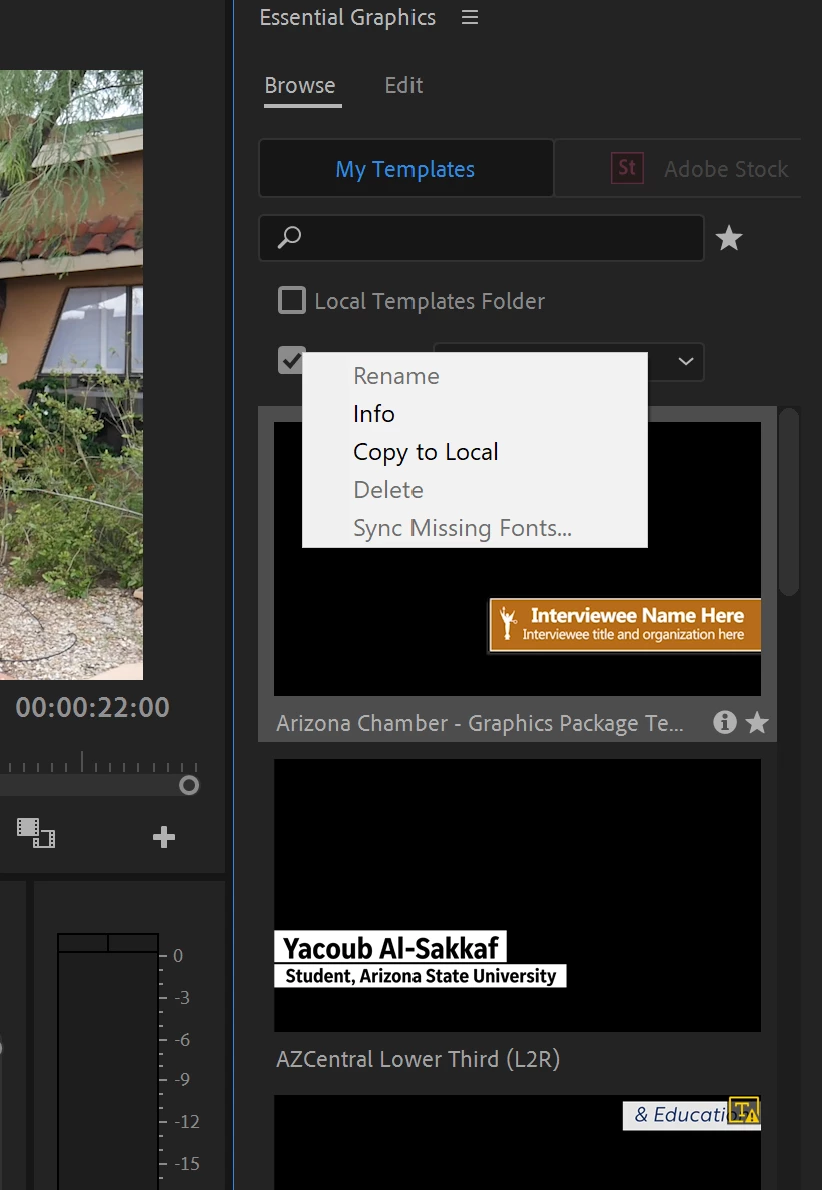Favorite the Arizona Chamber template
Image resolution: width=822 pixels, height=1190 pixels.
(x=757, y=722)
